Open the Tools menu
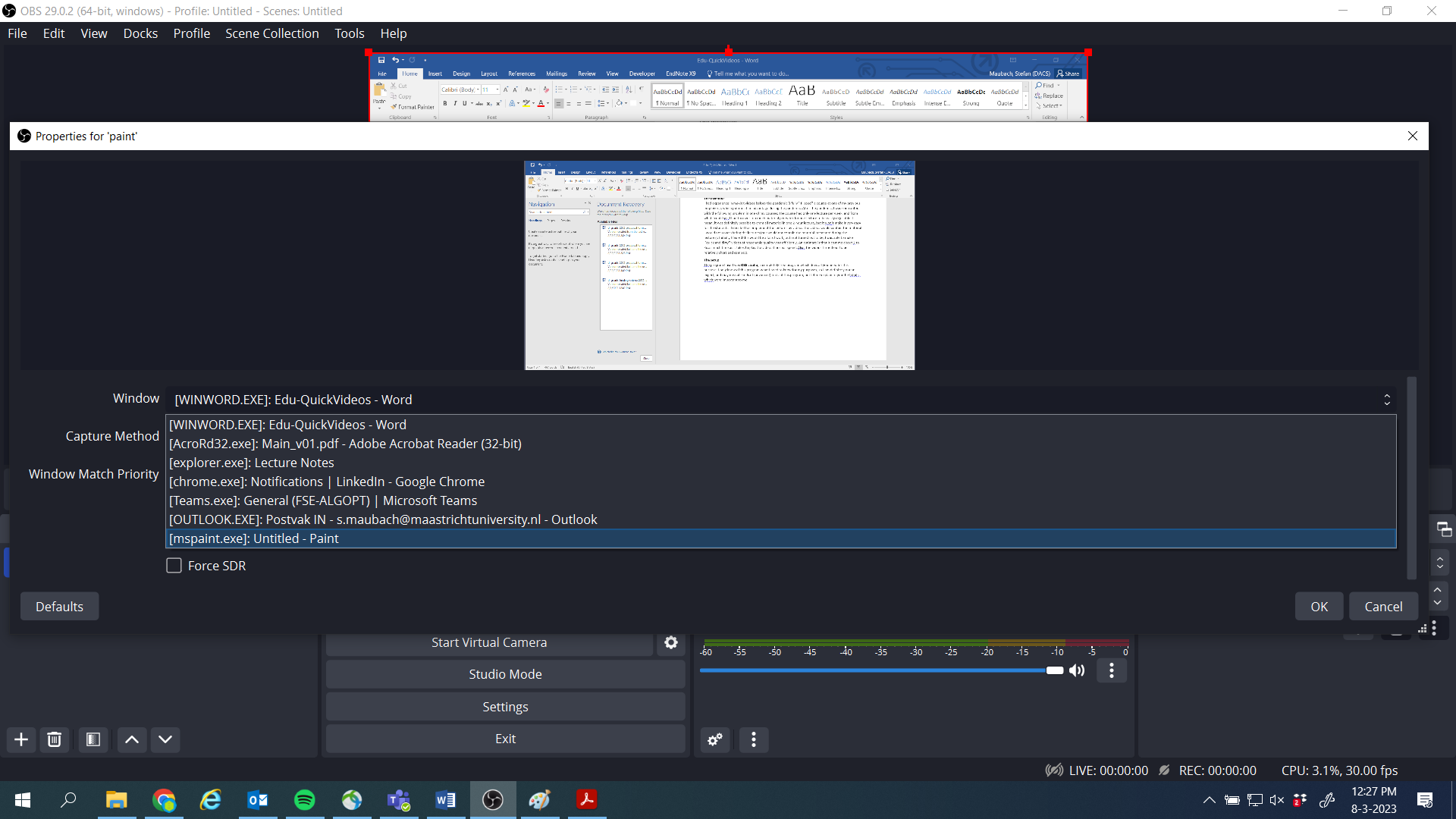The height and width of the screenshot is (819, 1456). coord(350,33)
